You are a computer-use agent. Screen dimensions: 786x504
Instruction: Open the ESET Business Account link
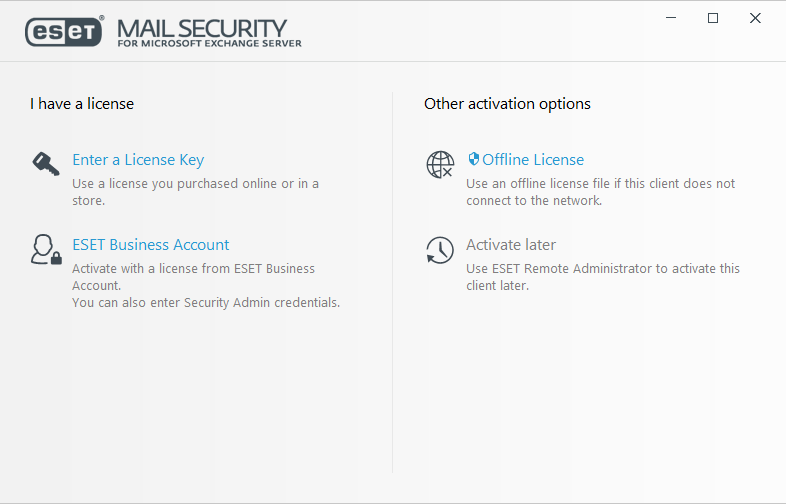[150, 245]
